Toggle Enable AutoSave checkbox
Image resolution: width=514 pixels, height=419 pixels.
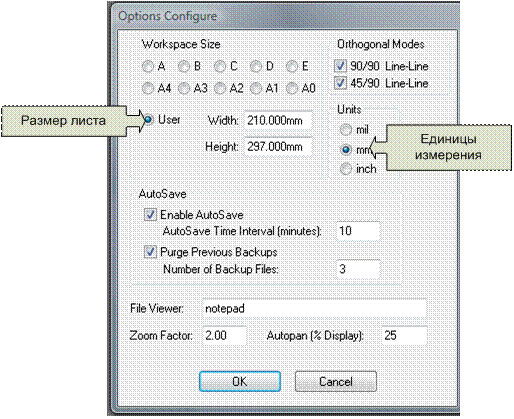click(x=150, y=215)
